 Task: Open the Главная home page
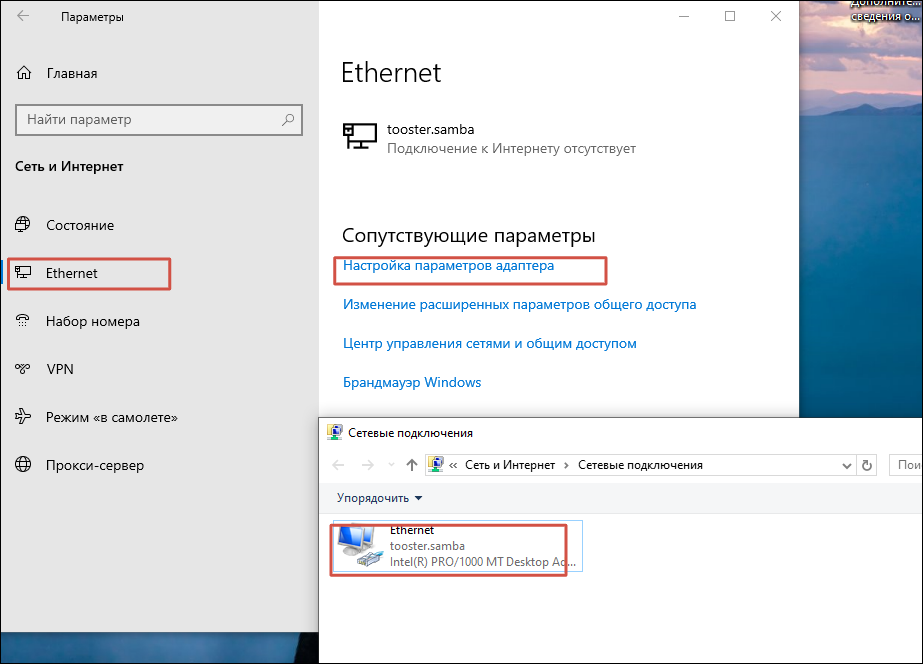(x=70, y=73)
